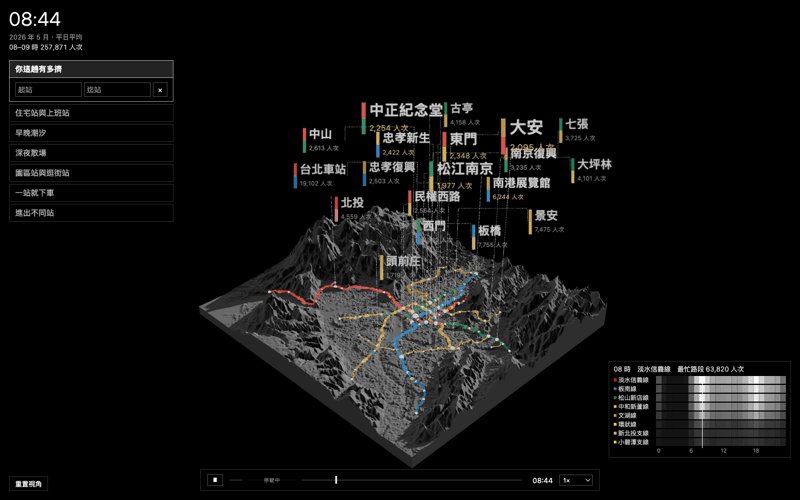The width and height of the screenshot is (800, 500).
Task: Select the 古亭 station label
Action: coord(462,108)
